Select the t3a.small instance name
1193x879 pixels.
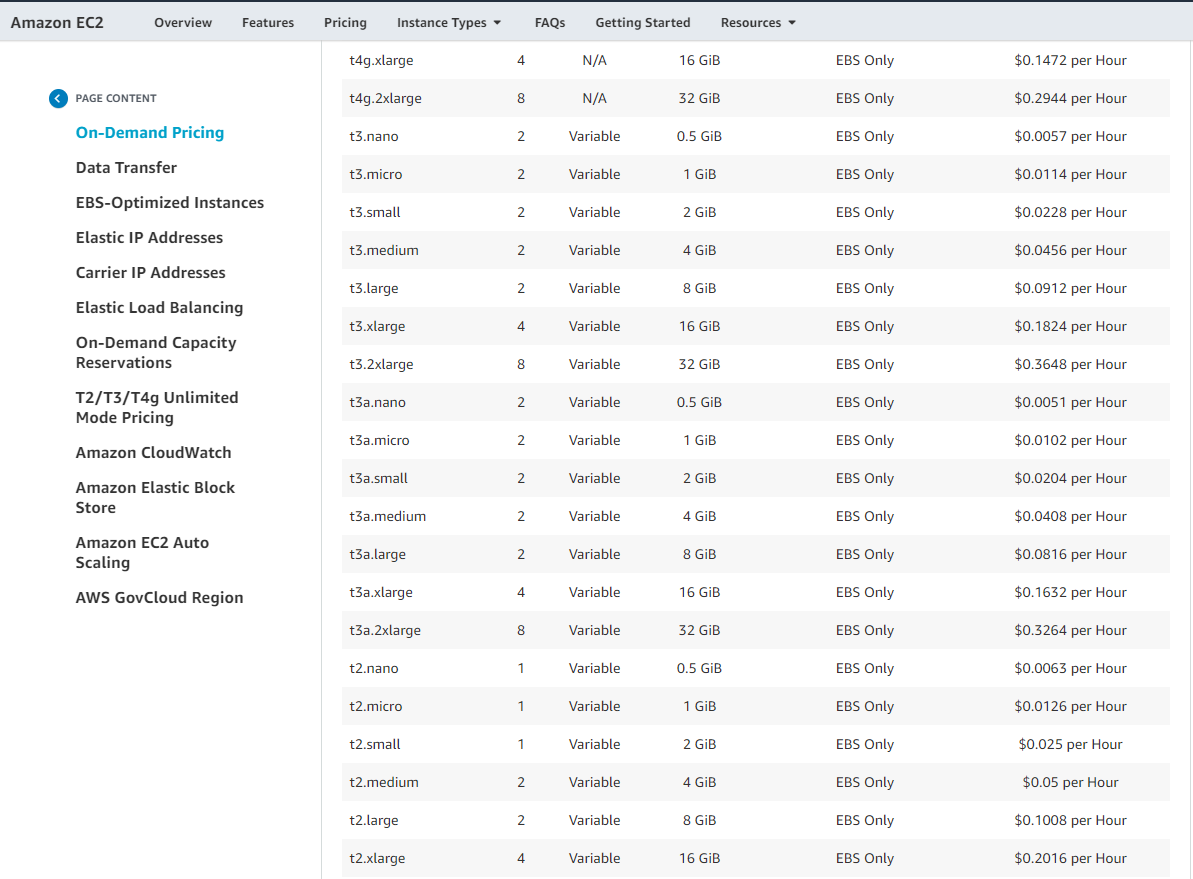point(378,479)
